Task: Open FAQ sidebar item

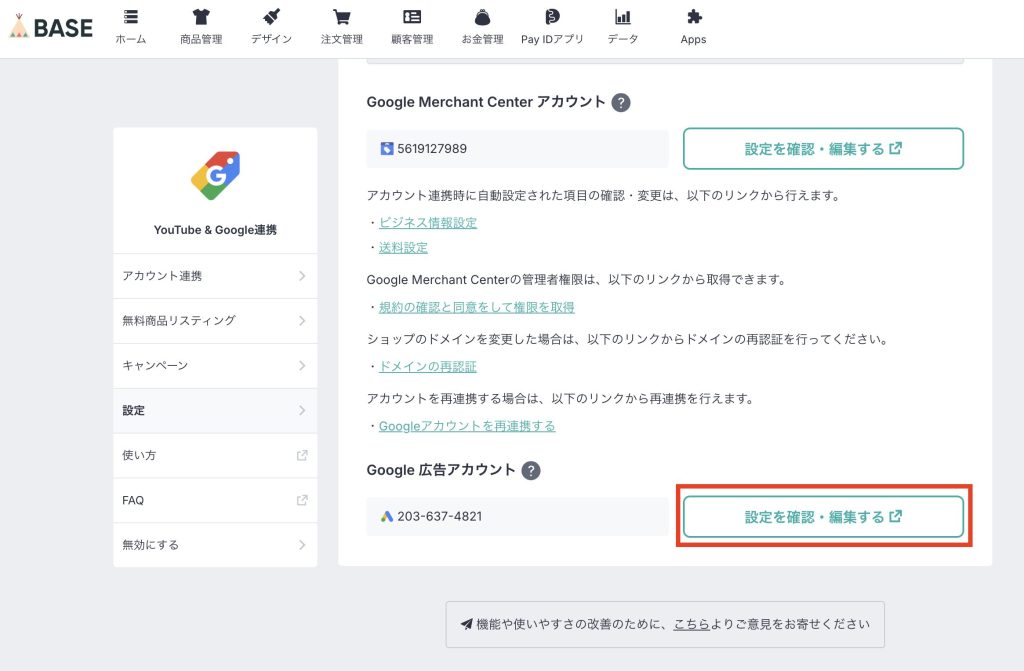Action: point(216,500)
